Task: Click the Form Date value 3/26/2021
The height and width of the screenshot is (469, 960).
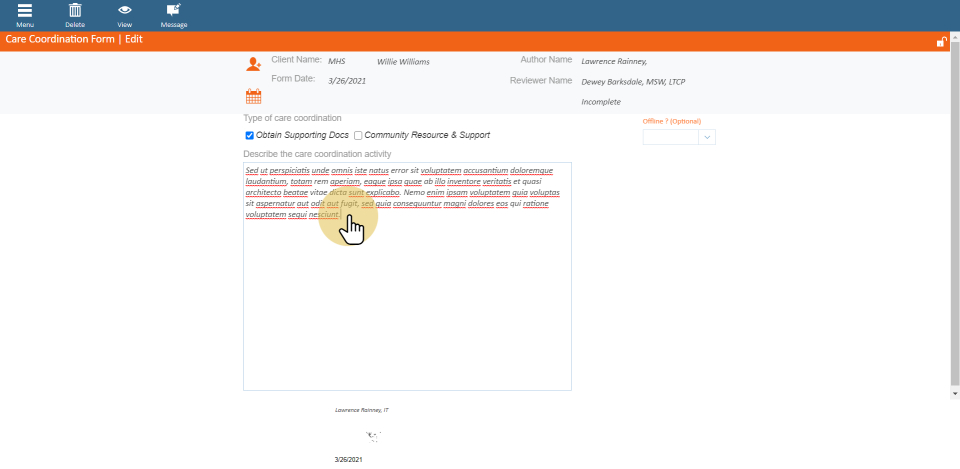Action: pyautogui.click(x=347, y=81)
